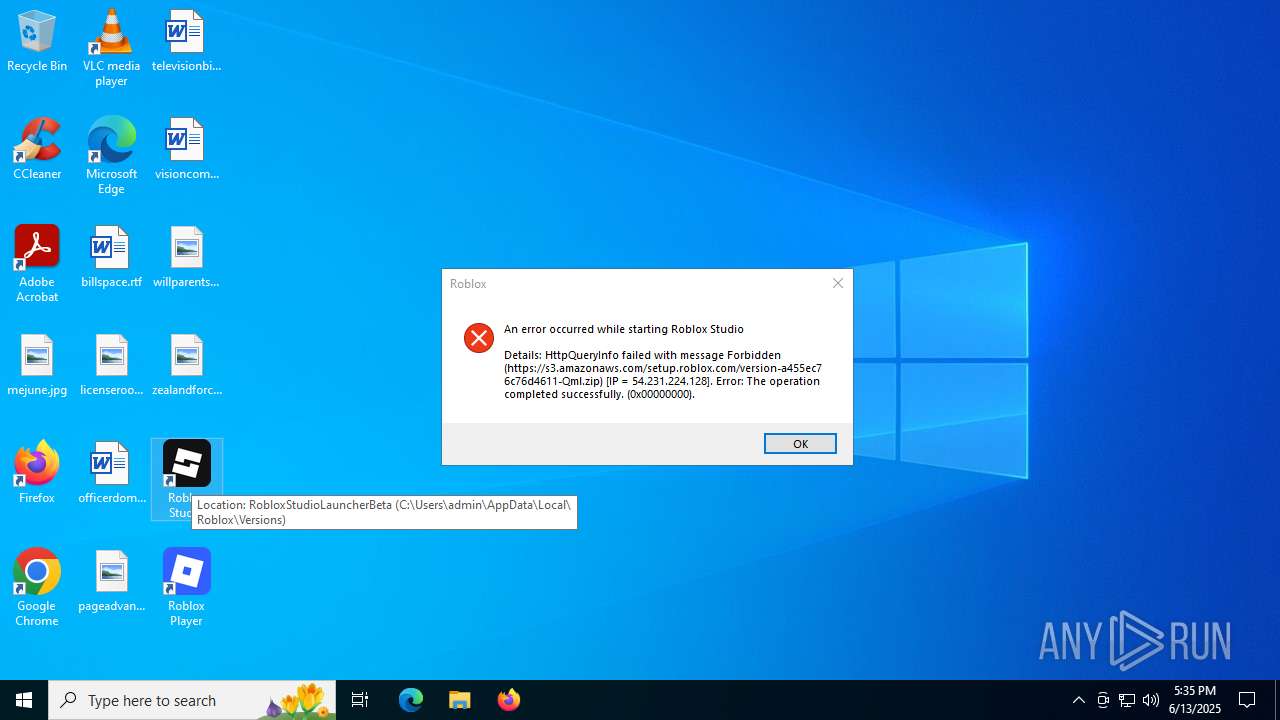Close the Roblox error dialog
This screenshot has width=1280, height=720.
click(x=838, y=283)
